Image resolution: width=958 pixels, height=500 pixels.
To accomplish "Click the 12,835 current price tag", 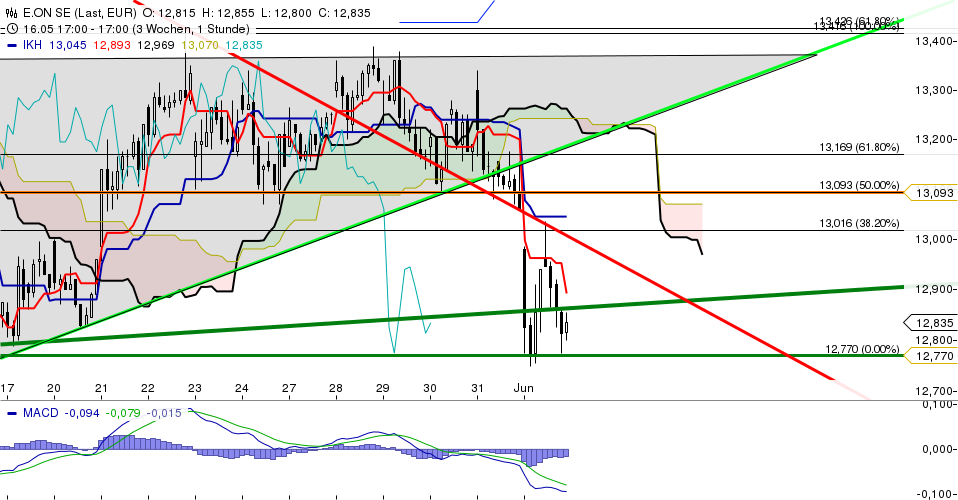I will click(x=931, y=323).
